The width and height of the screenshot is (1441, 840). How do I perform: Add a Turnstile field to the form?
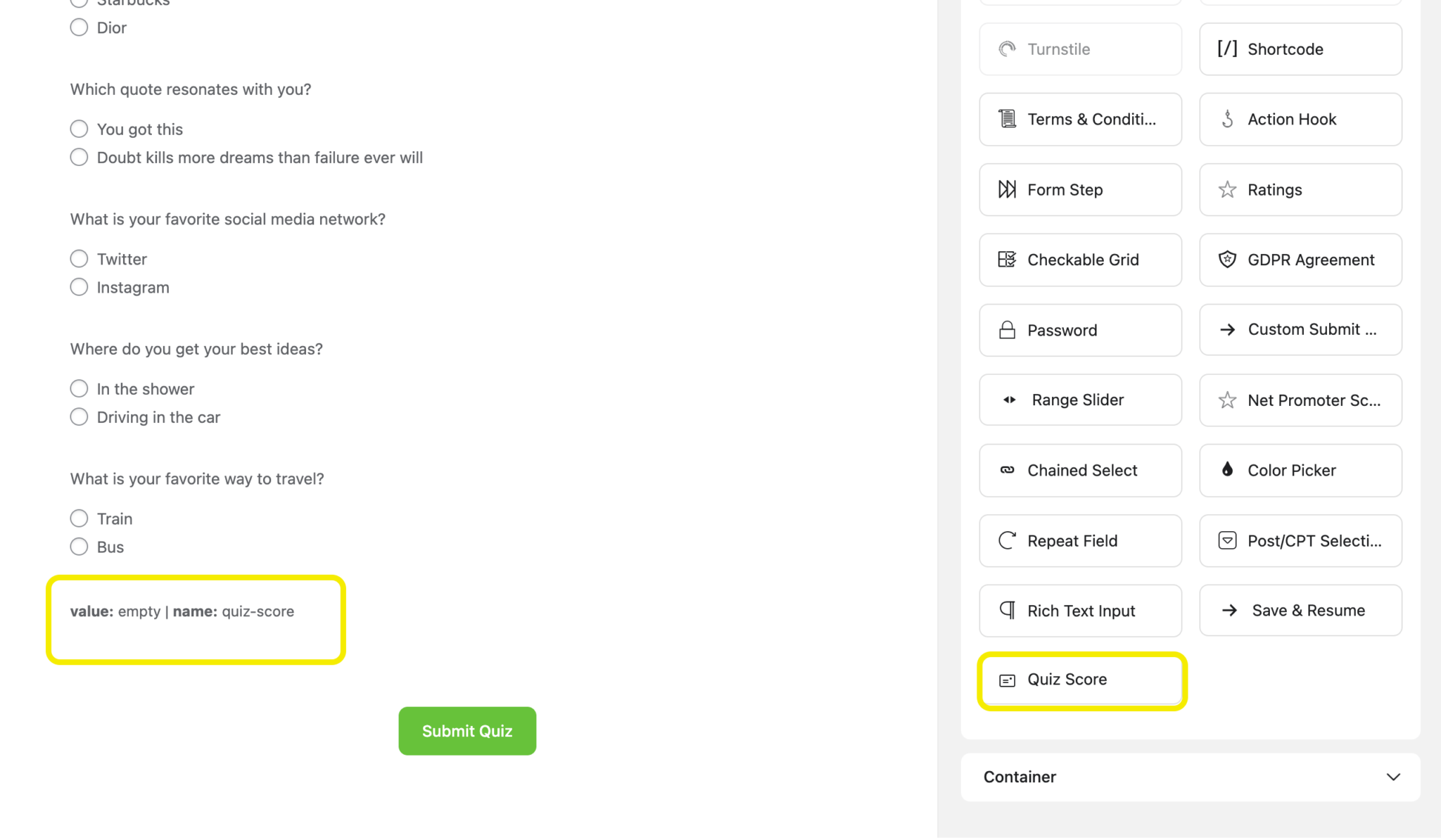click(x=1079, y=49)
